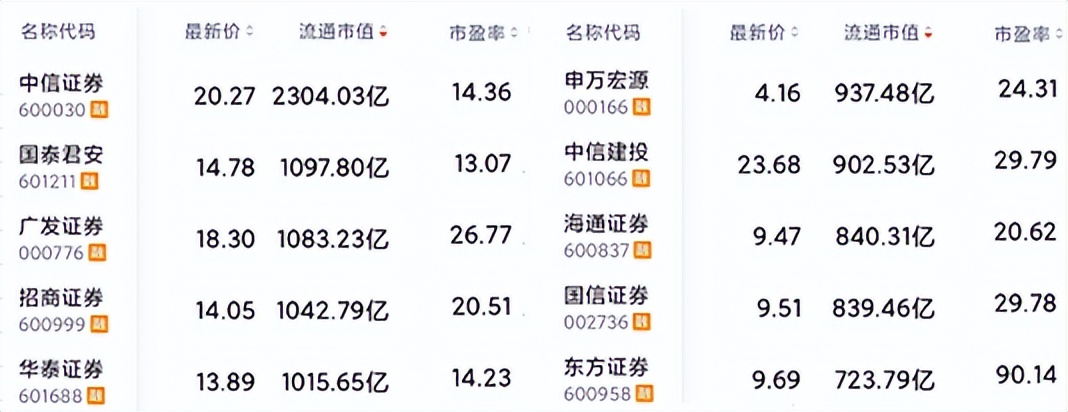
Task: Sort left table by 最新价 arrow
Action: [249, 32]
